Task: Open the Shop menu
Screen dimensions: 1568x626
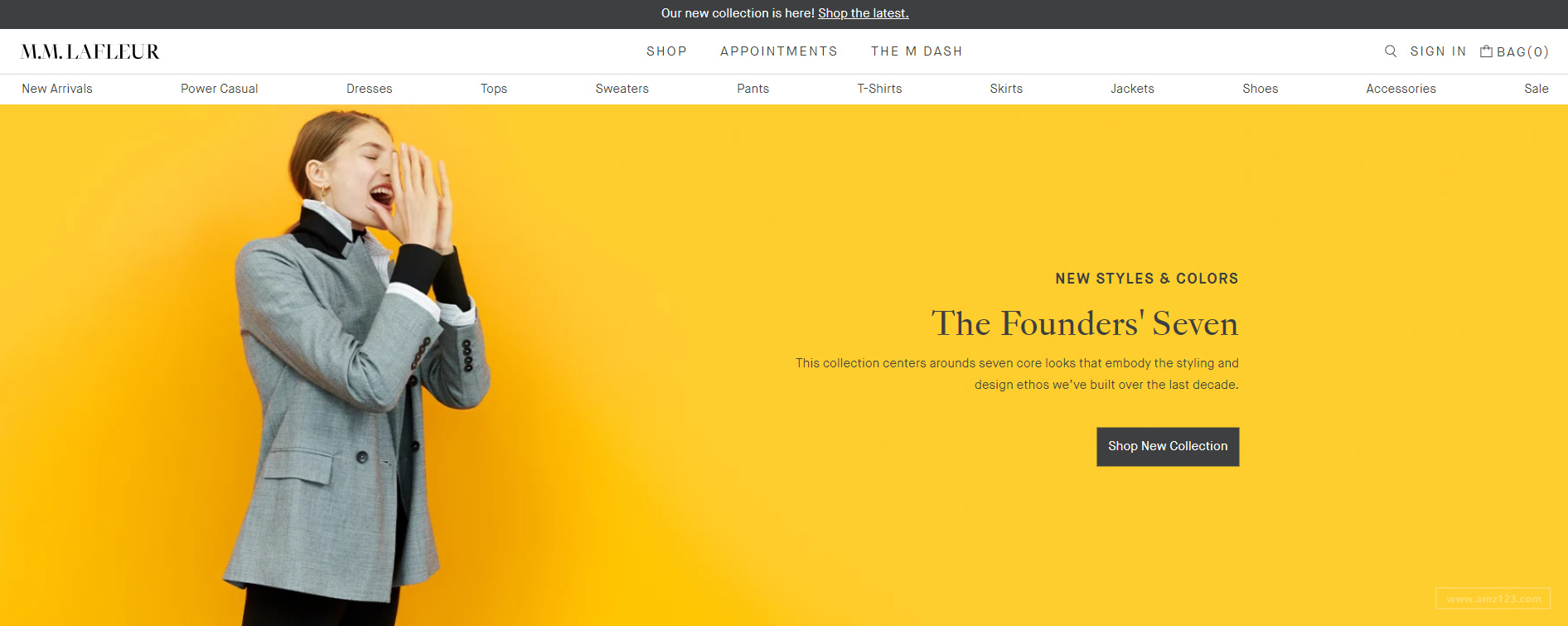Action: pyautogui.click(x=666, y=51)
